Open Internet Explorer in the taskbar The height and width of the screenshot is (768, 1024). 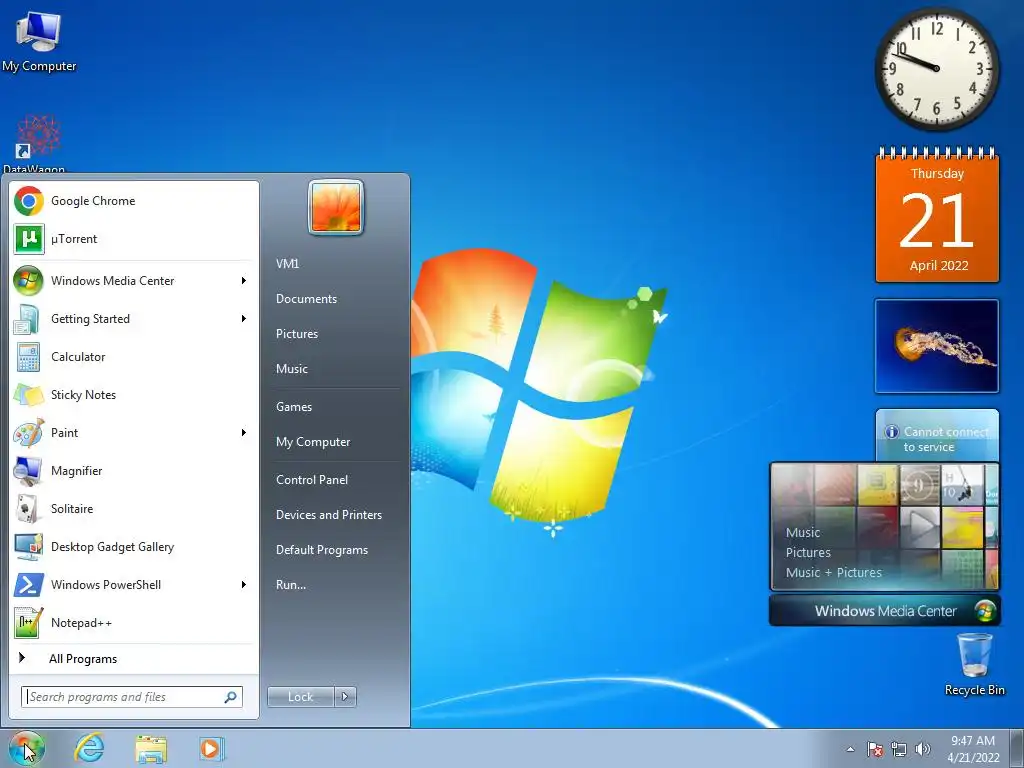click(89, 748)
